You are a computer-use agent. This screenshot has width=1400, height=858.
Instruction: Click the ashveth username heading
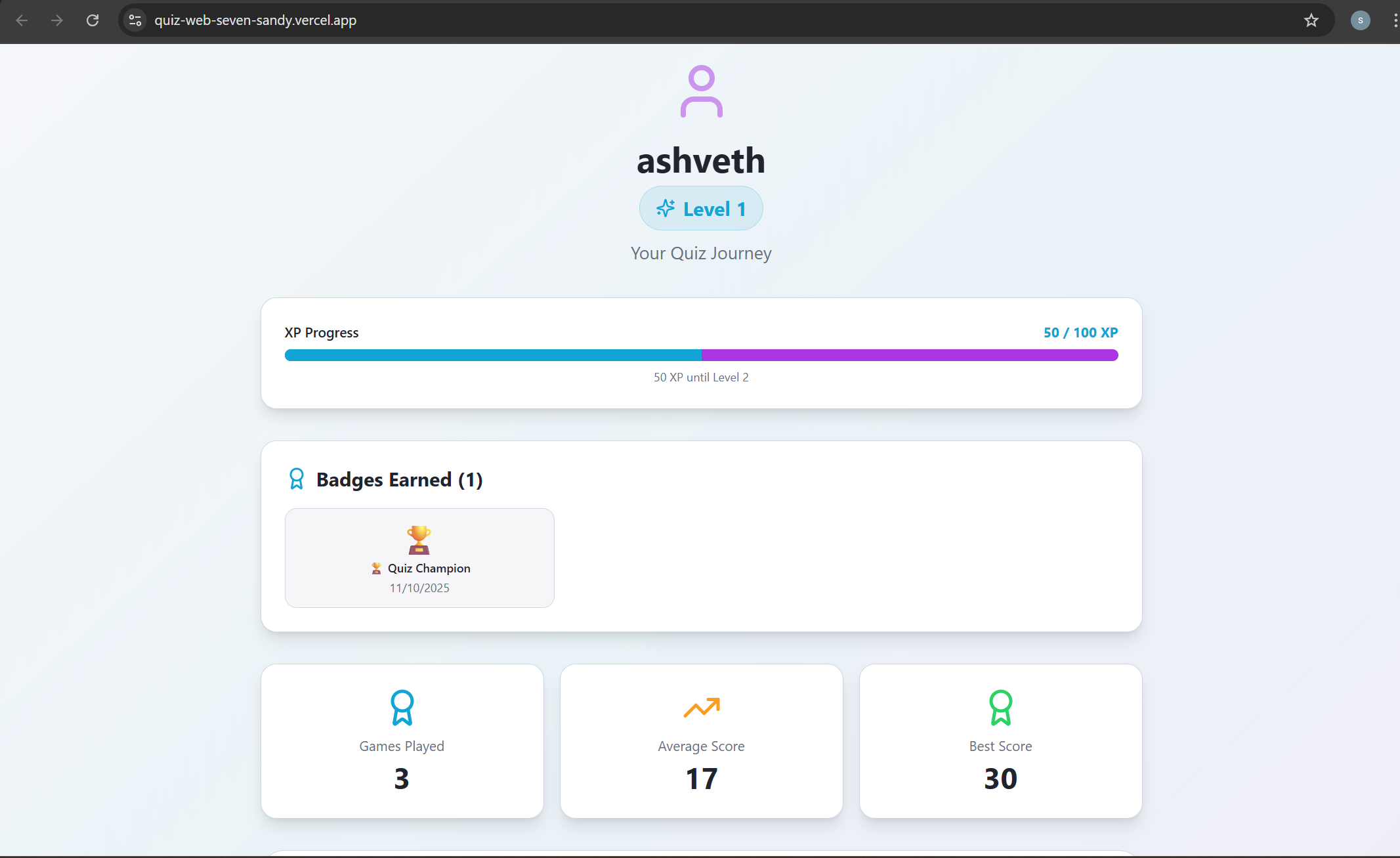pyautogui.click(x=701, y=161)
